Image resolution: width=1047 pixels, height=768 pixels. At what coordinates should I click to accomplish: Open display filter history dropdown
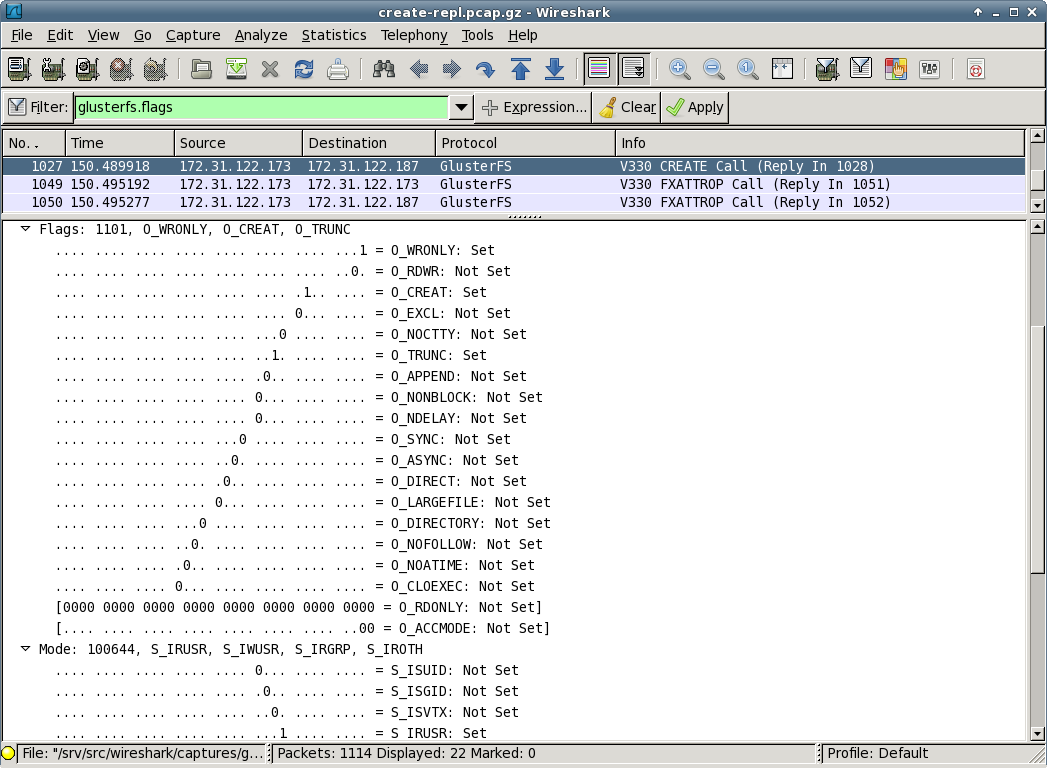point(461,108)
